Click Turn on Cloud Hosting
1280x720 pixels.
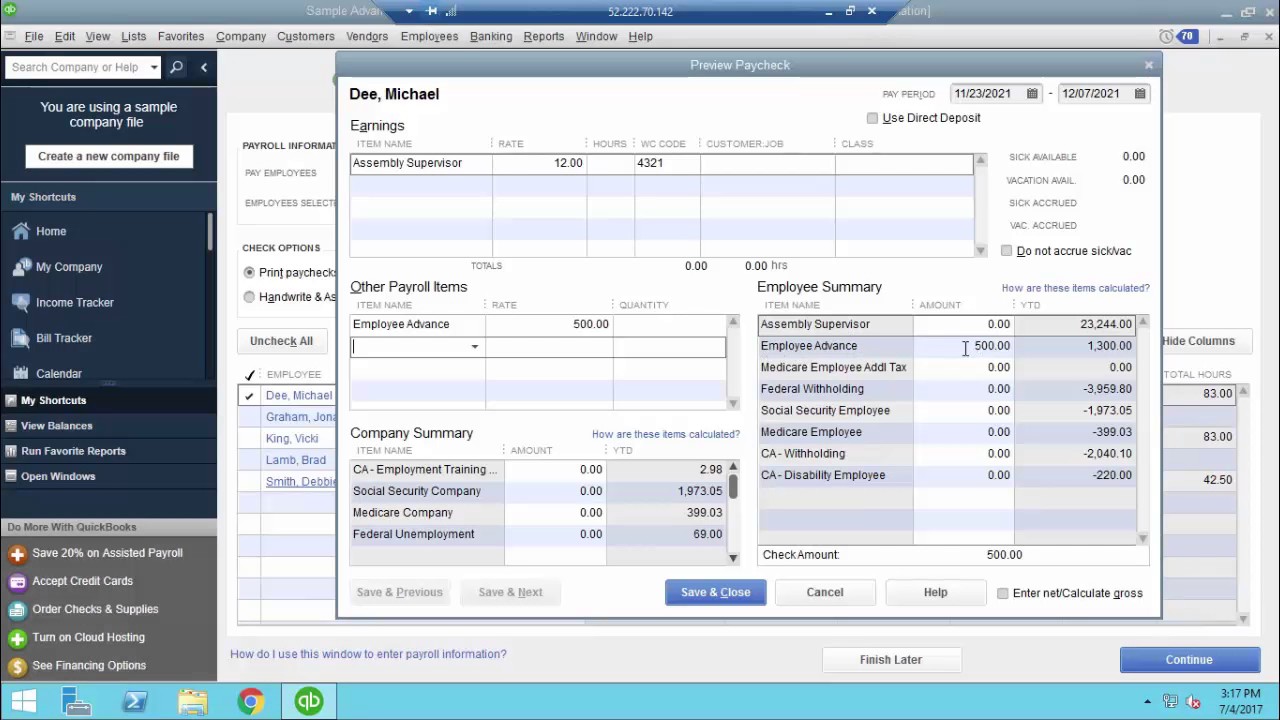[88, 637]
